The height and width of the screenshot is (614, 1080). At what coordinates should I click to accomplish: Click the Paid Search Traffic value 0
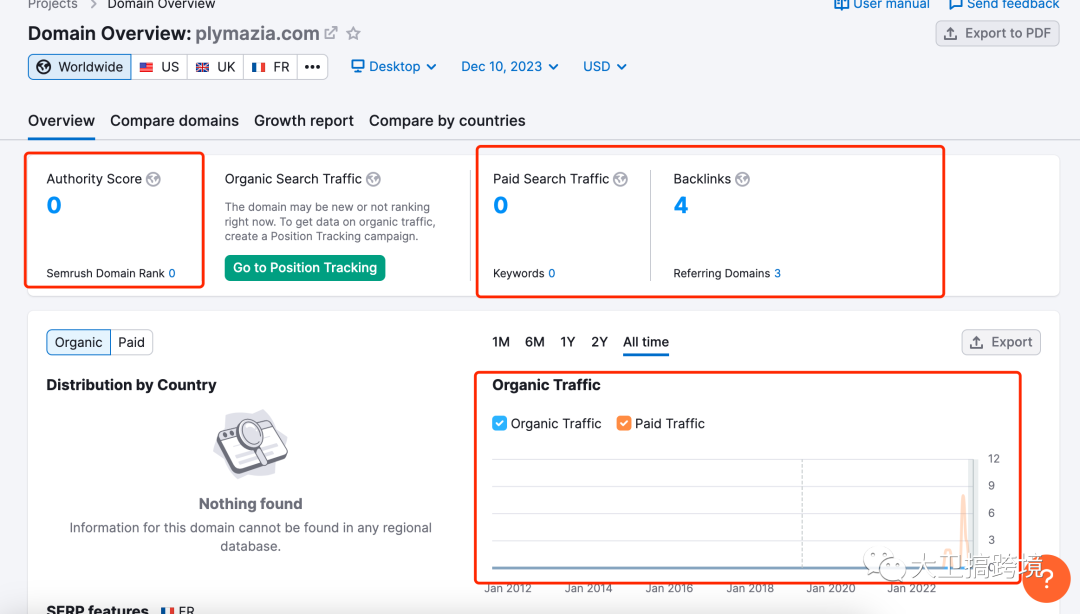tap(501, 205)
